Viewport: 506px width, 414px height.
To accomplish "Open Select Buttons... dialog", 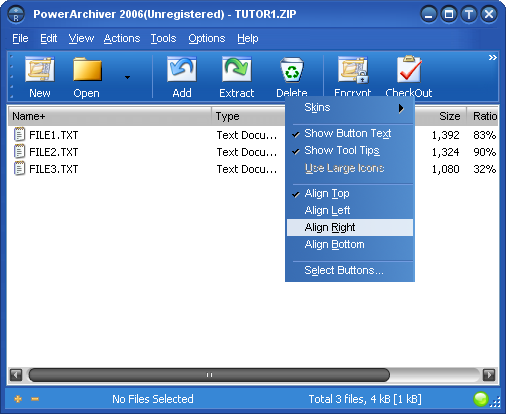I will click(350, 270).
